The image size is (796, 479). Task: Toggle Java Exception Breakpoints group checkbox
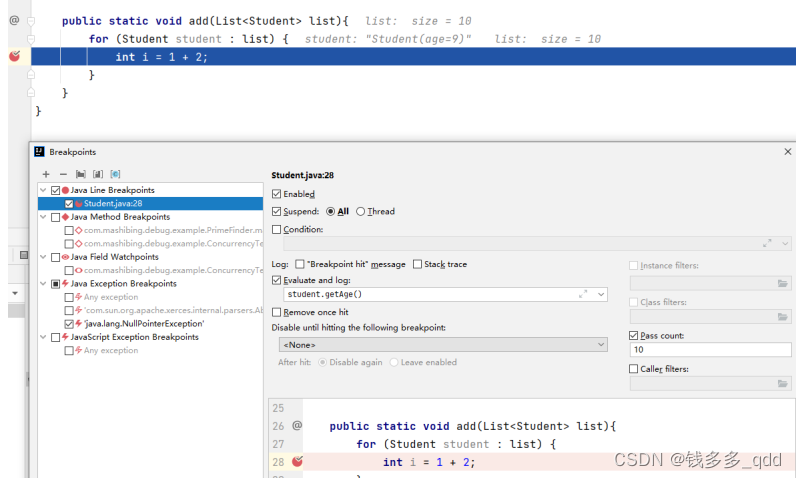pos(56,284)
